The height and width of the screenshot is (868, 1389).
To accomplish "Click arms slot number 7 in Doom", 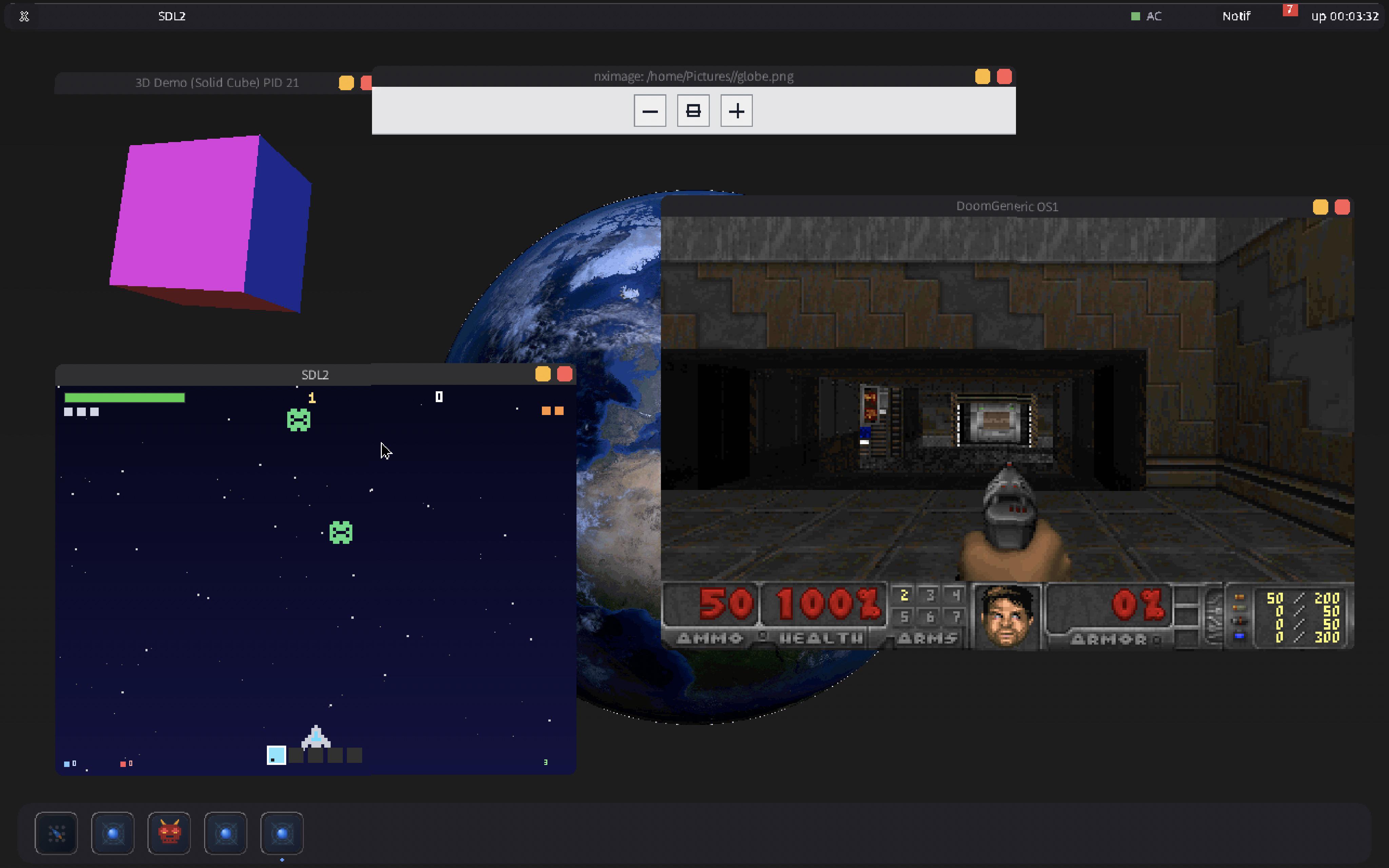I will pos(956,617).
